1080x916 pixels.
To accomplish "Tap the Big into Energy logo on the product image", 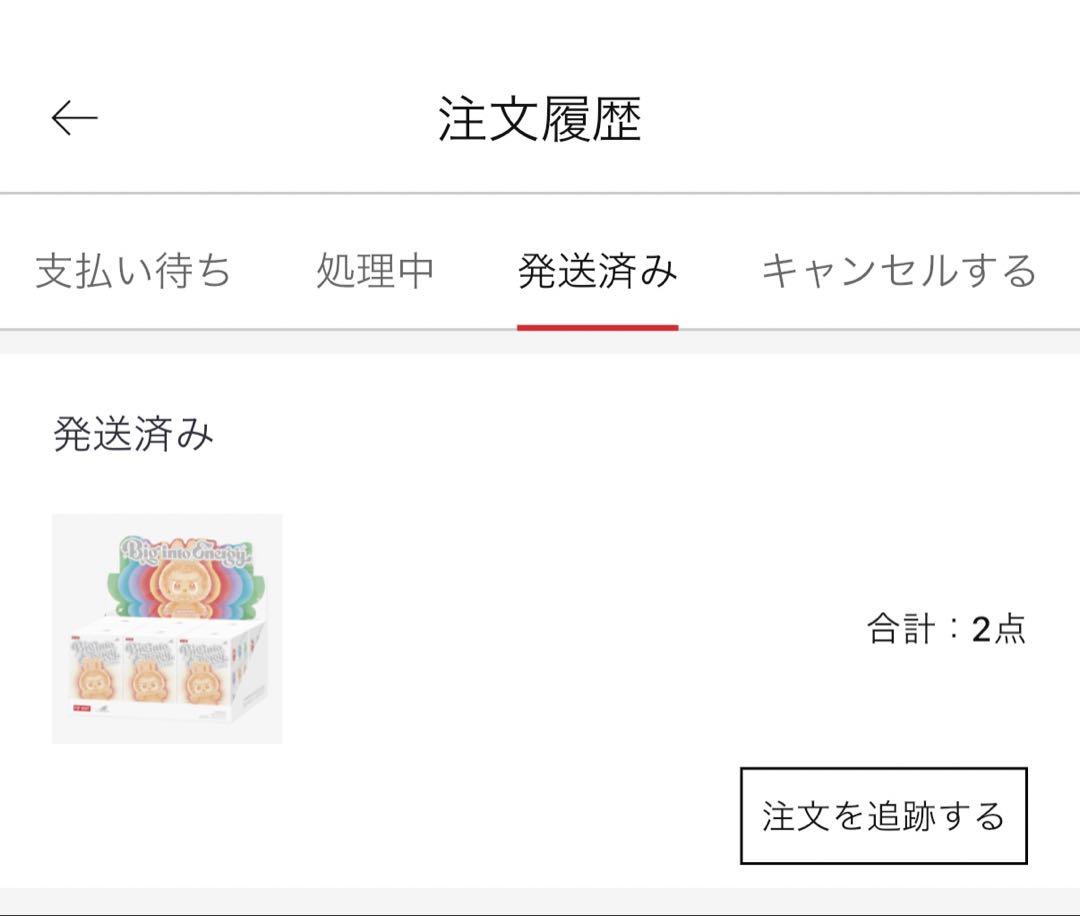I will tap(187, 550).
